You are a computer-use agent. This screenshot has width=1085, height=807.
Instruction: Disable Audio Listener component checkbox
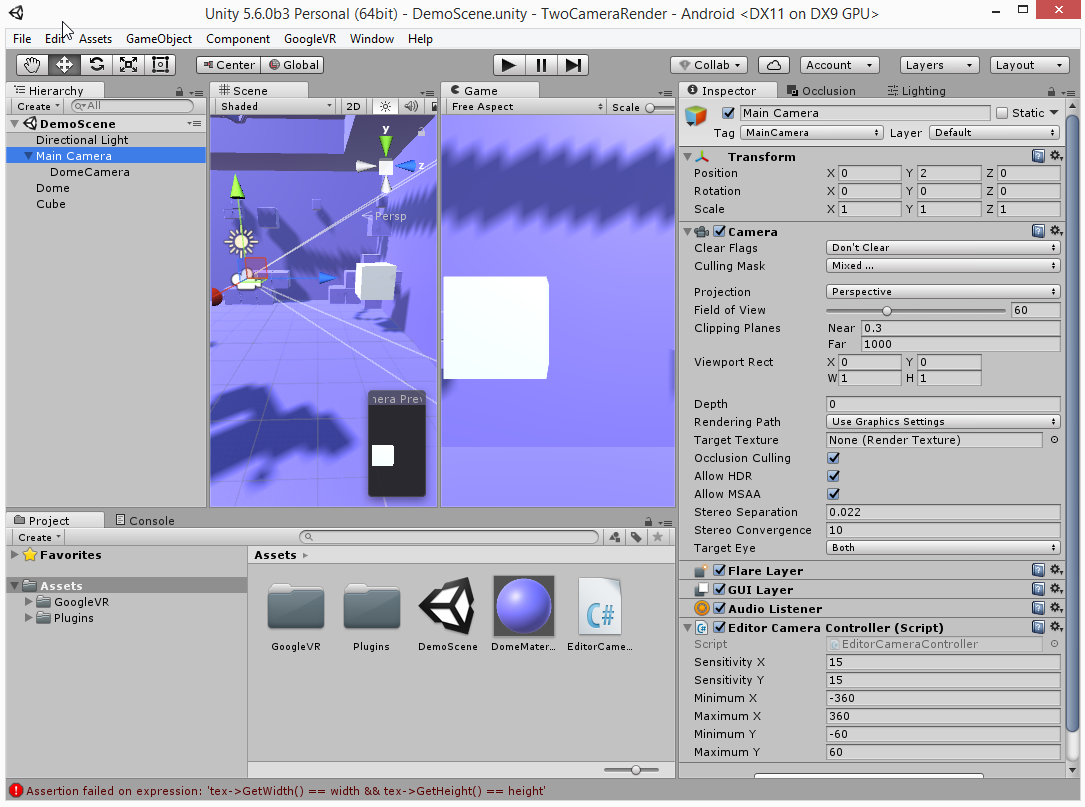coord(720,608)
